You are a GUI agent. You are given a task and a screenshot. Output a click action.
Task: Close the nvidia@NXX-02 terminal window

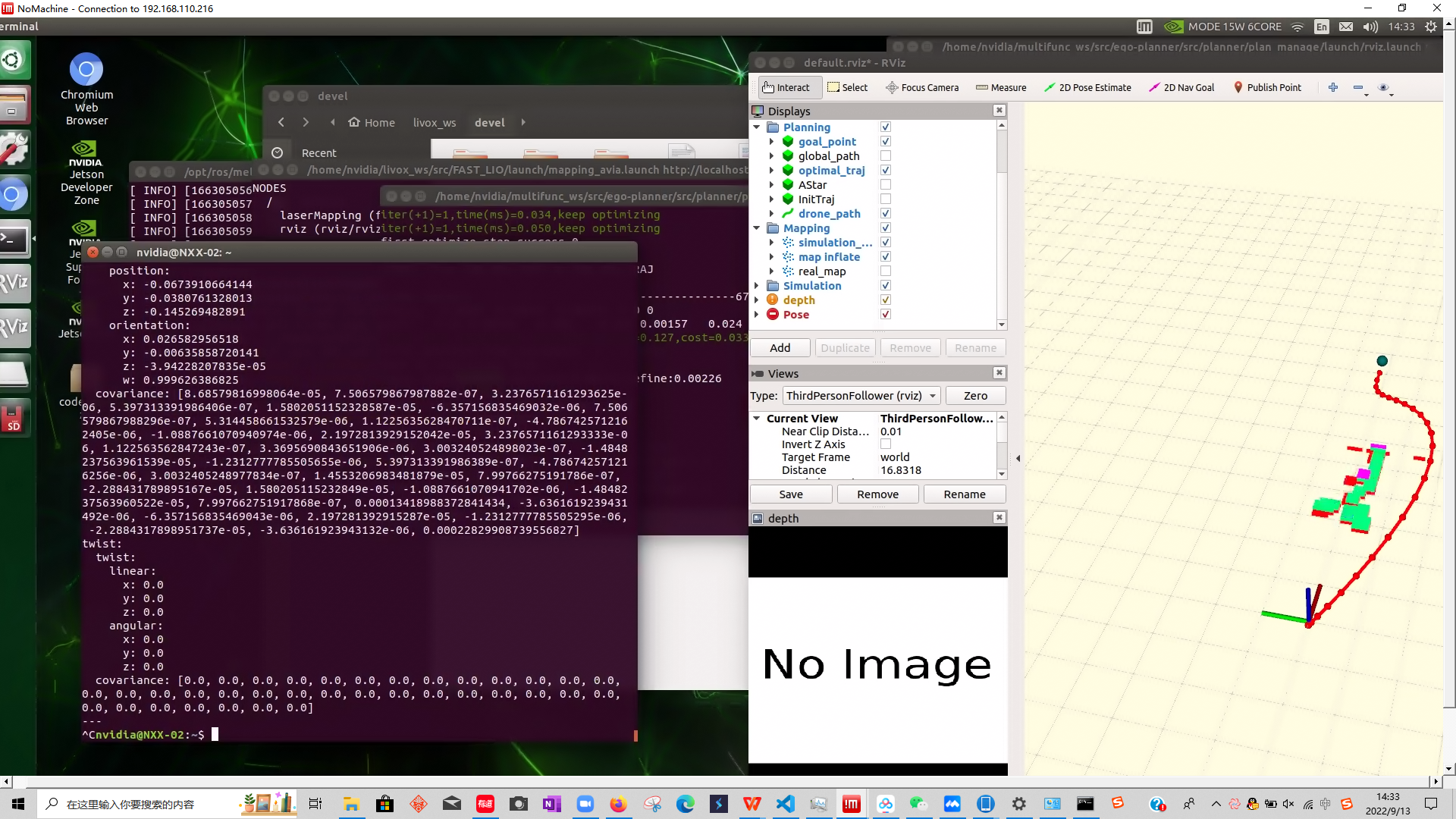point(93,252)
